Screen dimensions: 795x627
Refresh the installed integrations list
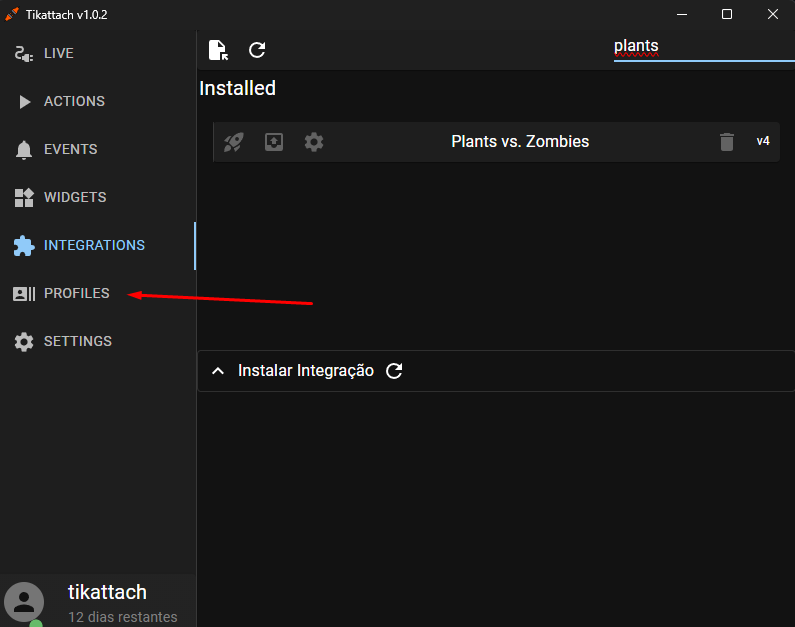pos(257,50)
